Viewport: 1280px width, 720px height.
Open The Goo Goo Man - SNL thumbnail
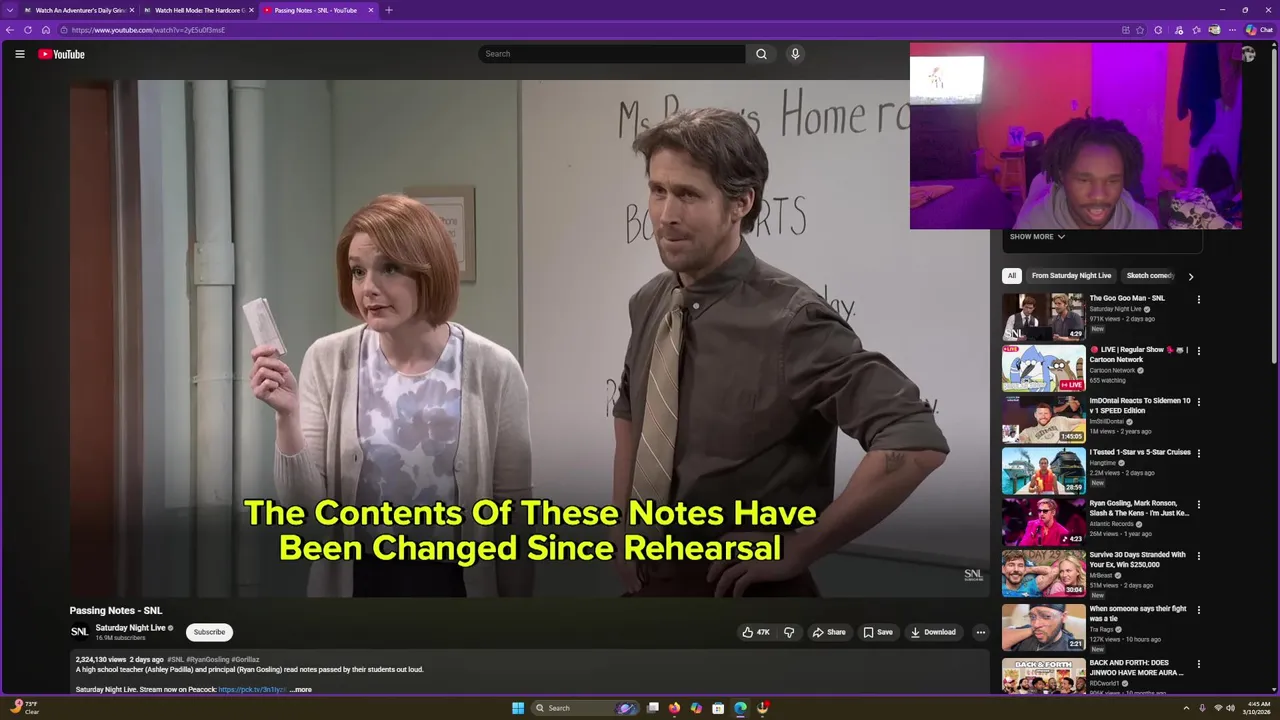1043,316
